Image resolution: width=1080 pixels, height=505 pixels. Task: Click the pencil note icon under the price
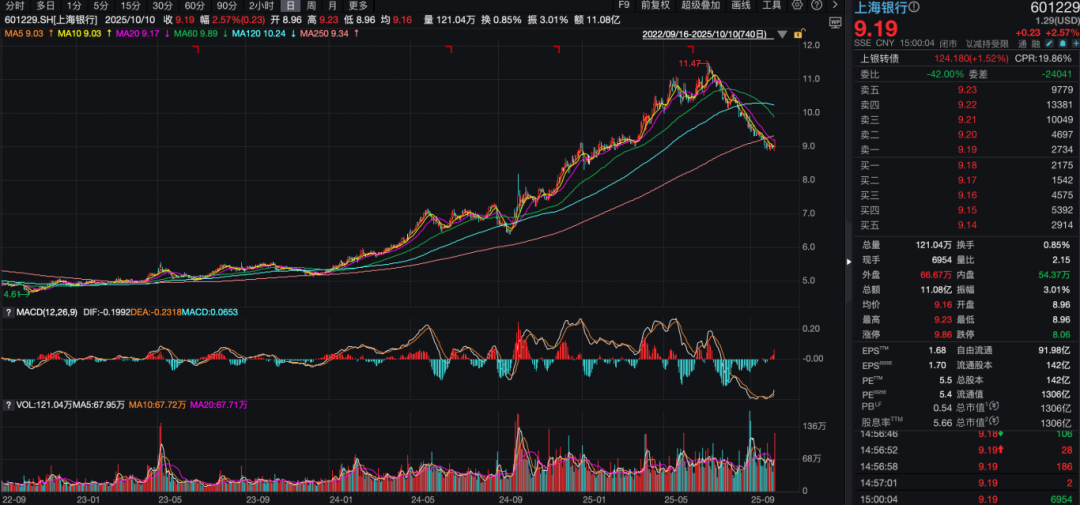(x=1049, y=43)
